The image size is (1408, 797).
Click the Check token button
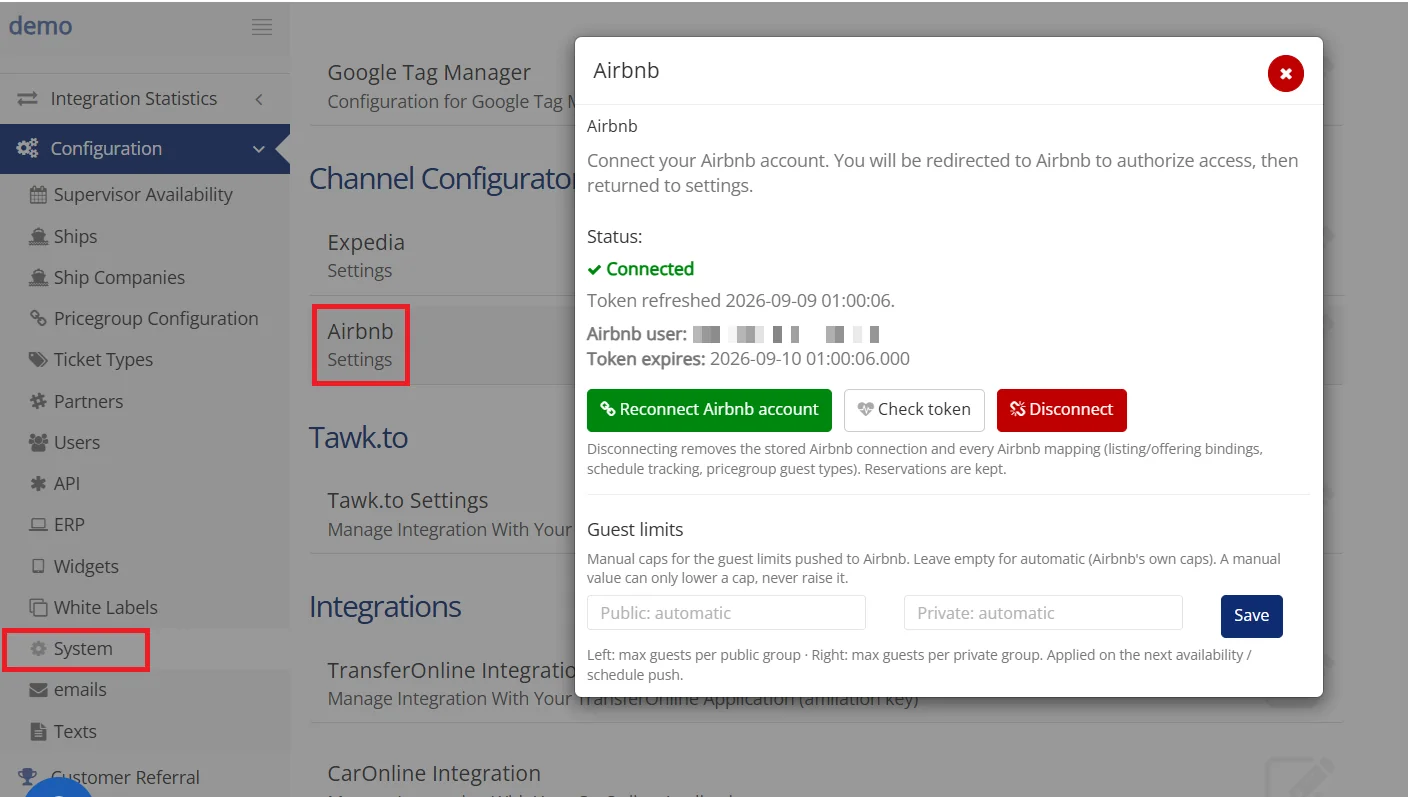point(914,410)
